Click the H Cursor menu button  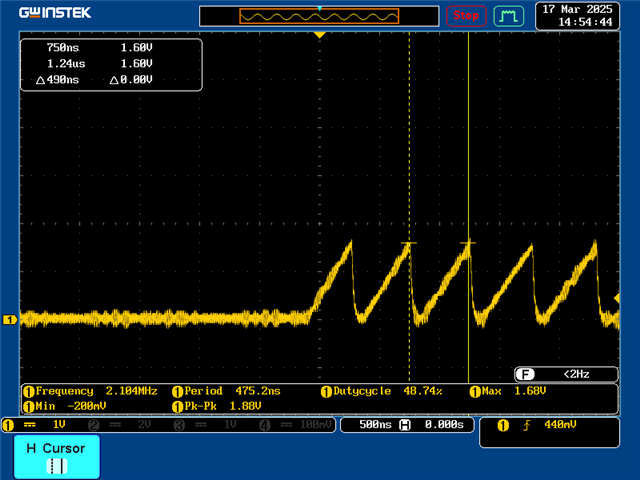click(x=57, y=457)
